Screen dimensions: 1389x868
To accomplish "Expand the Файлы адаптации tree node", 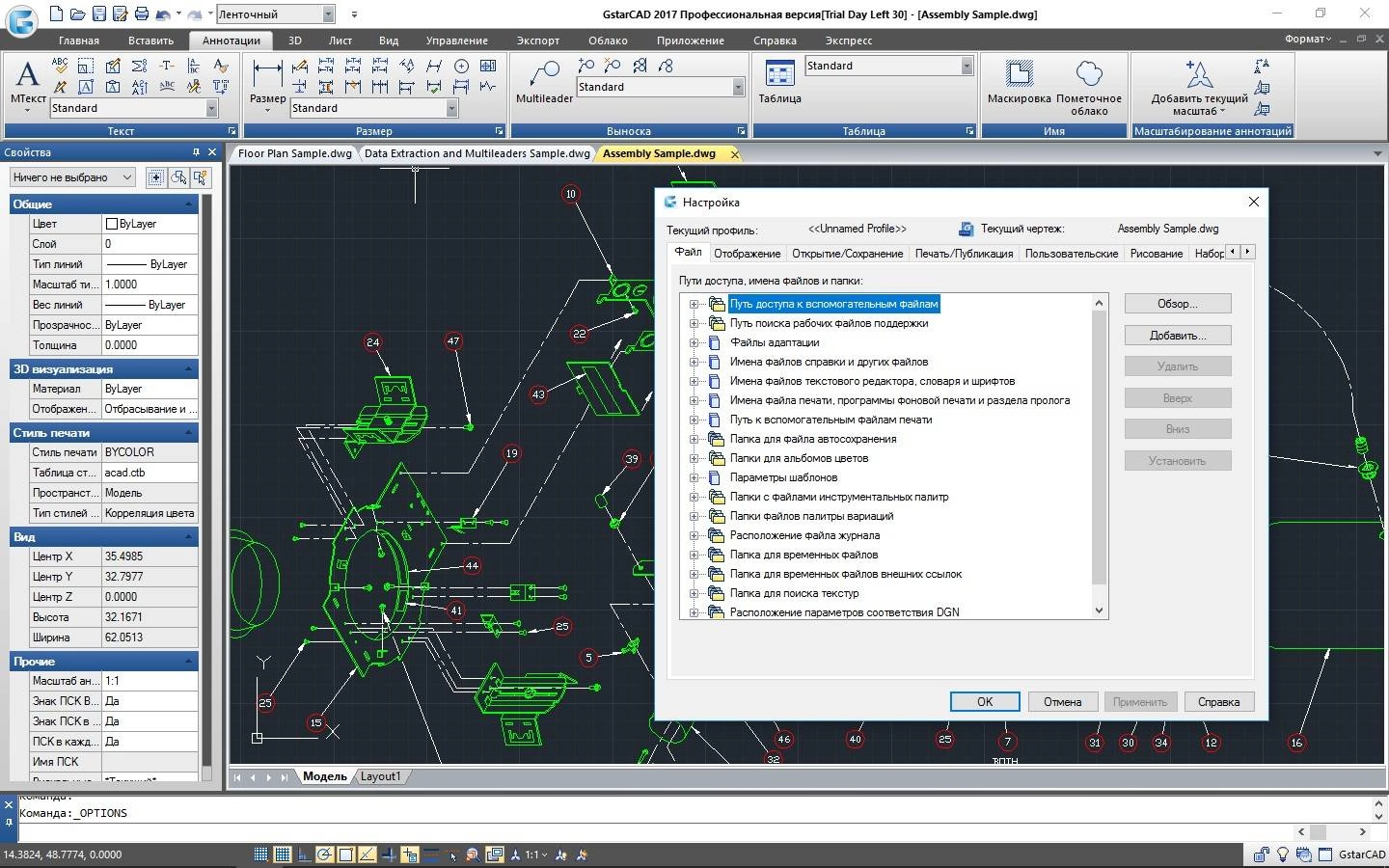I will pyautogui.click(x=694, y=342).
